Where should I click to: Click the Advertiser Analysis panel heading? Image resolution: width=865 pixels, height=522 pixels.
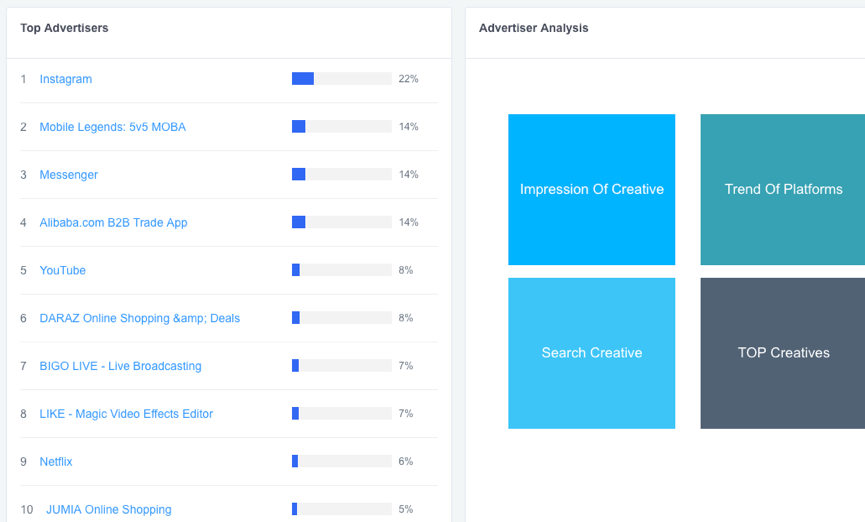pos(533,28)
